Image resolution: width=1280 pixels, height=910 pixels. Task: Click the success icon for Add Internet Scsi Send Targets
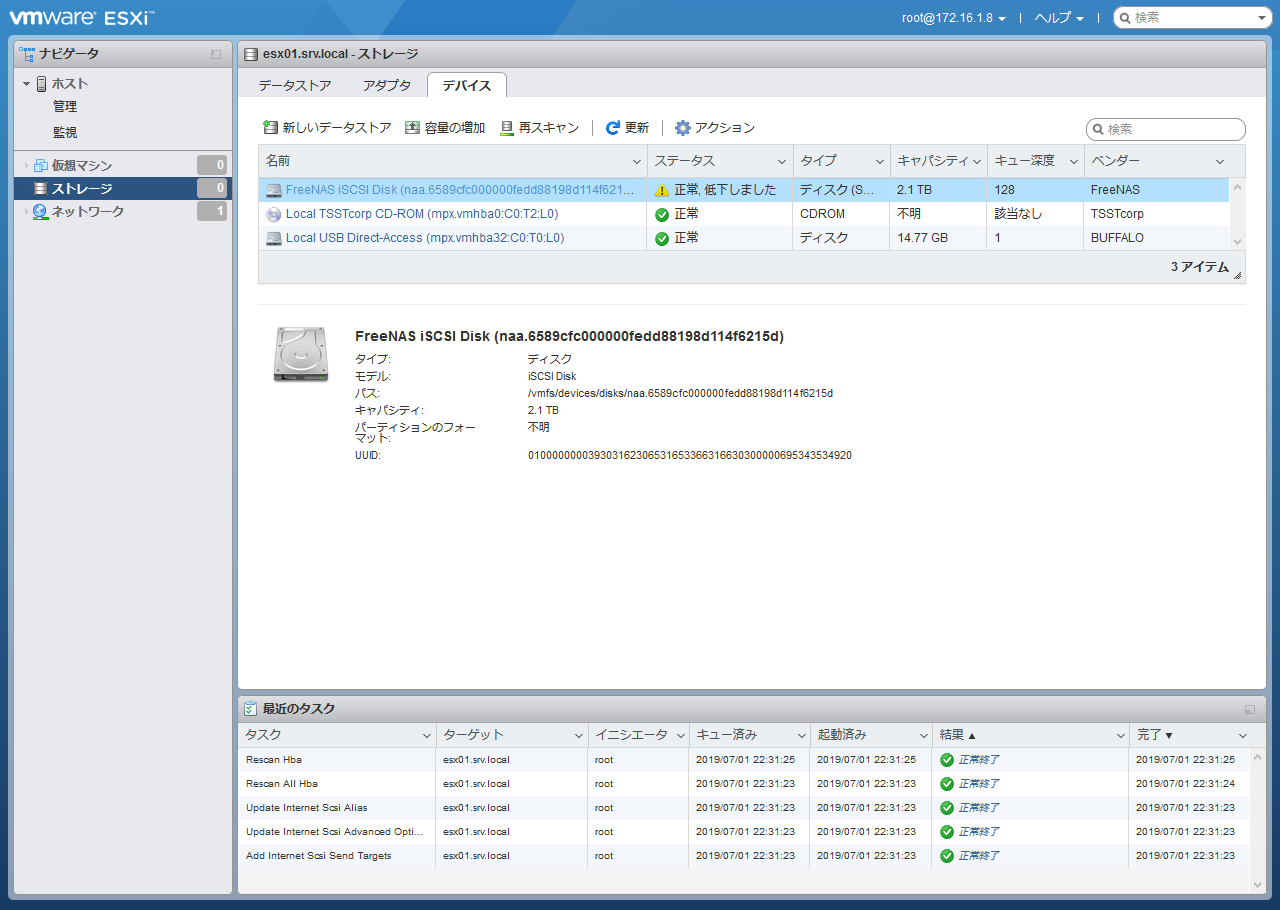pos(947,856)
